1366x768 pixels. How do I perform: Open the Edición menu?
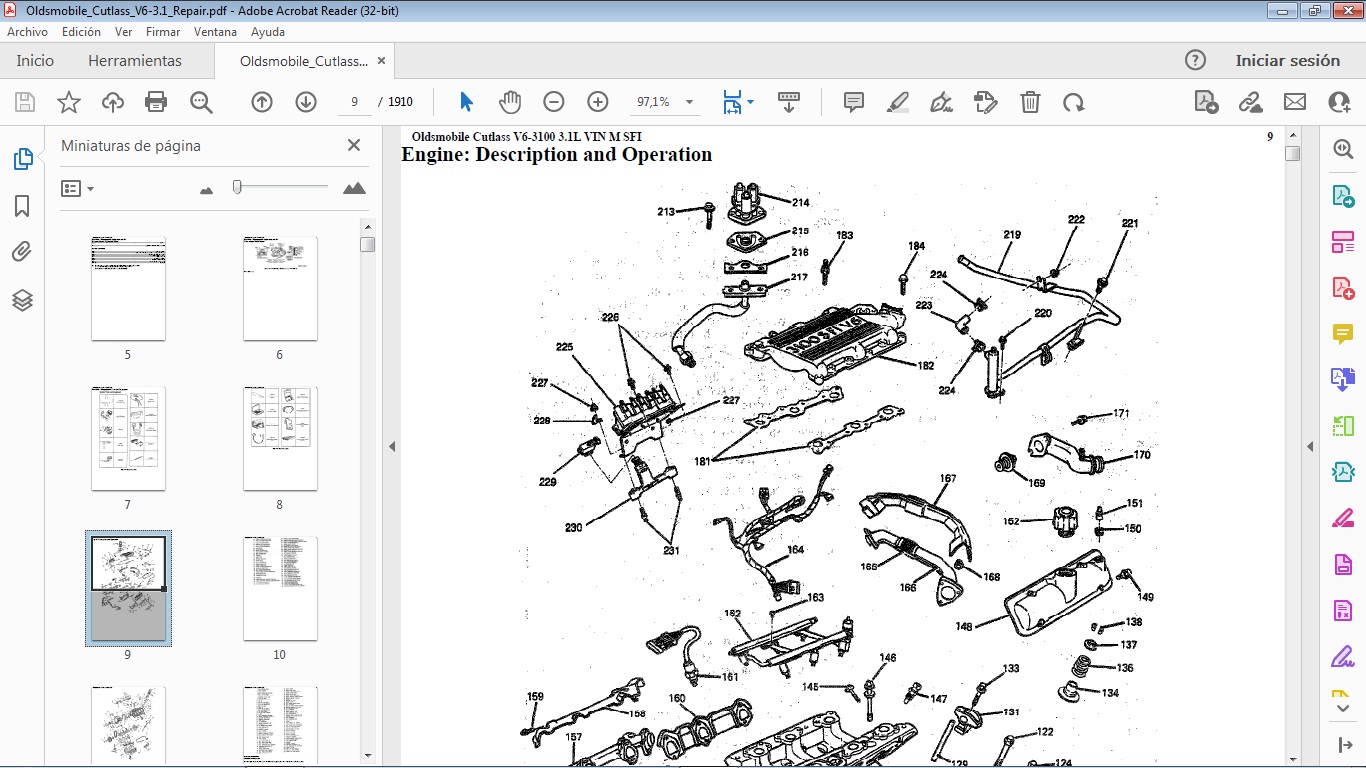point(81,32)
